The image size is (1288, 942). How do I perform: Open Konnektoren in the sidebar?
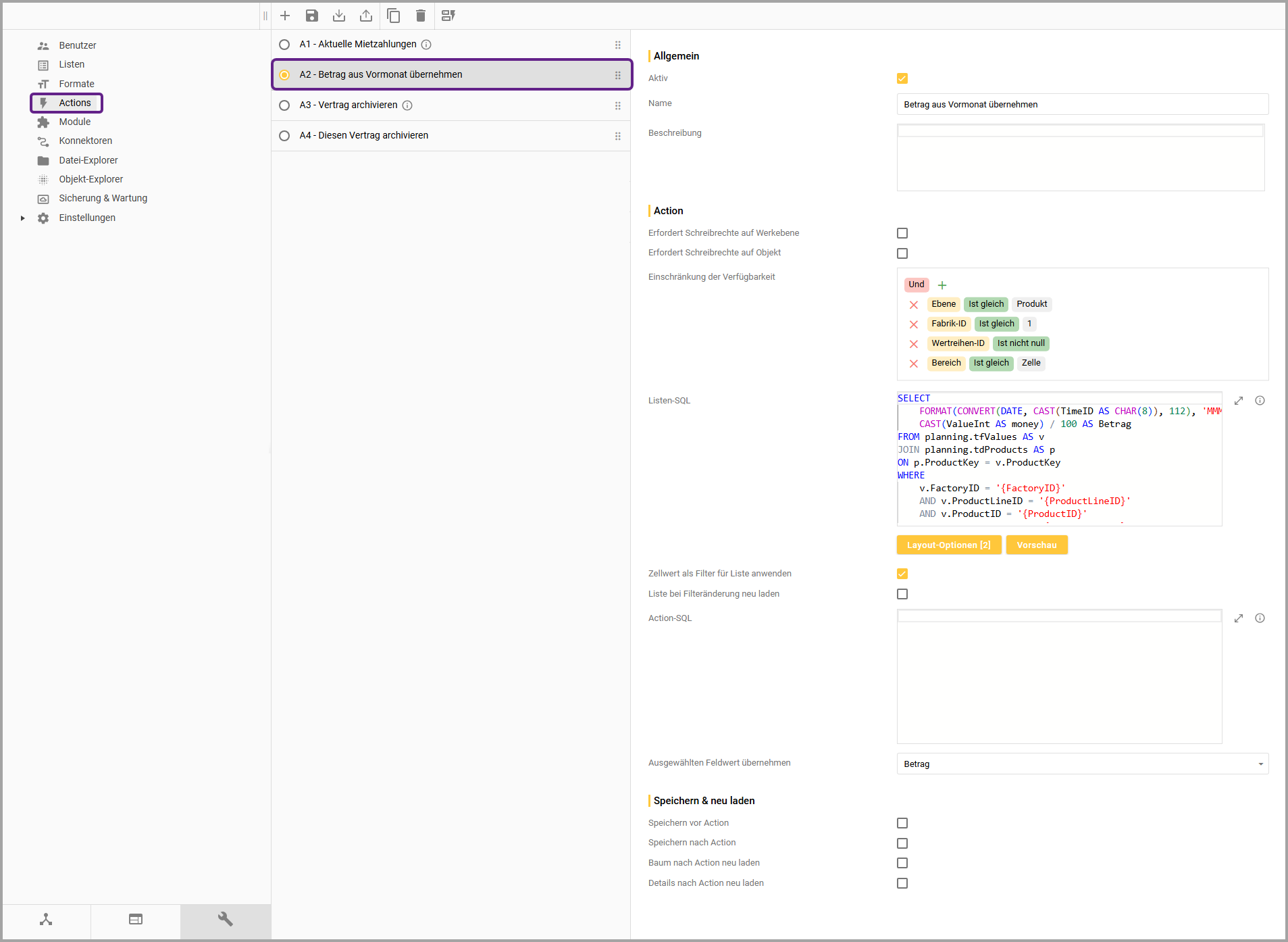pos(85,141)
